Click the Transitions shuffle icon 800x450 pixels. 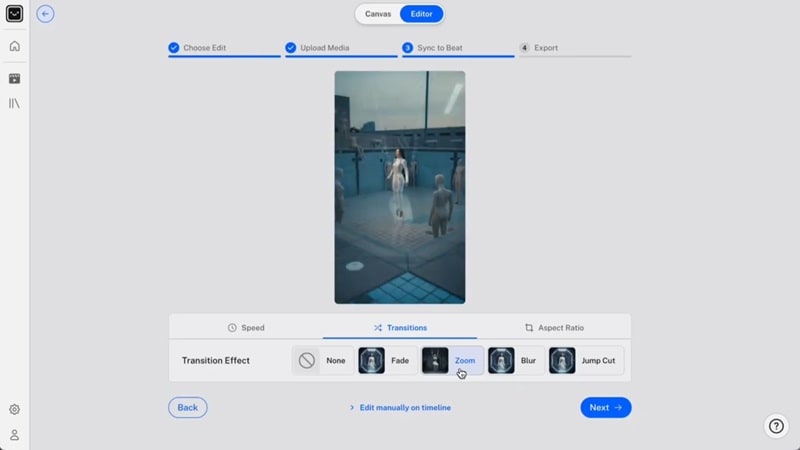[x=378, y=328]
